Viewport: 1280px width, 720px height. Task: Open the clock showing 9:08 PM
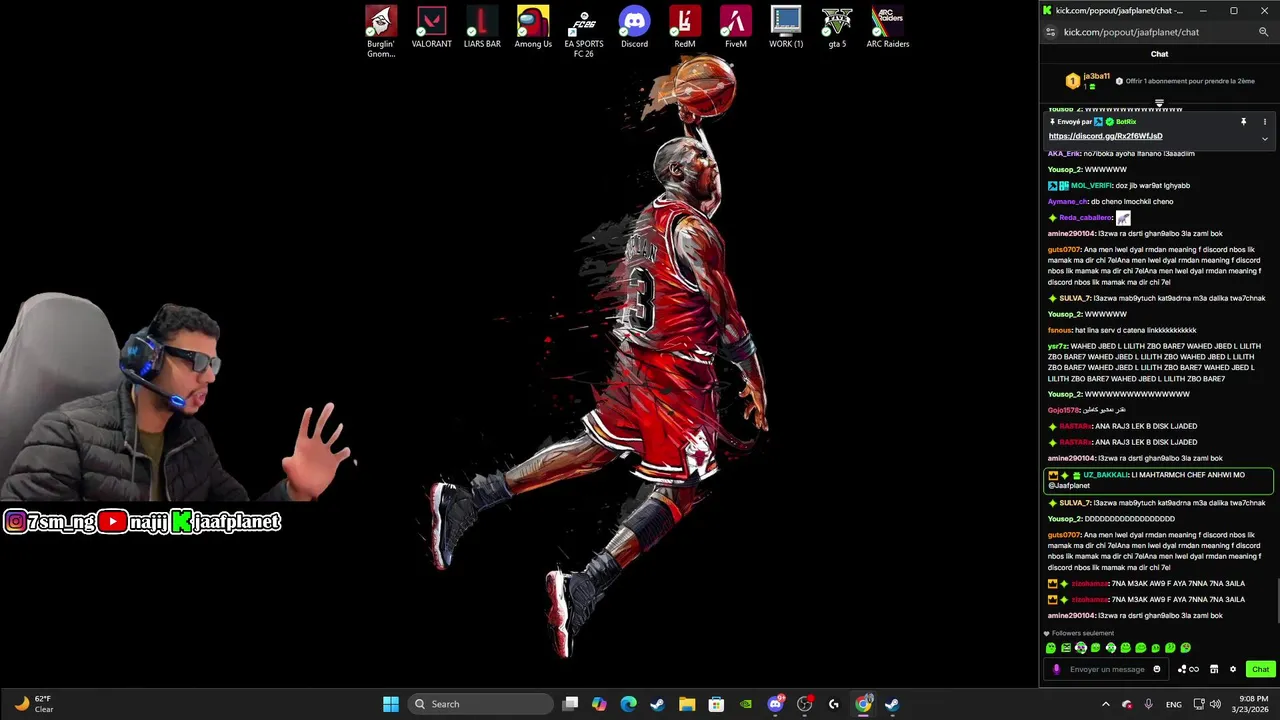[1251, 704]
